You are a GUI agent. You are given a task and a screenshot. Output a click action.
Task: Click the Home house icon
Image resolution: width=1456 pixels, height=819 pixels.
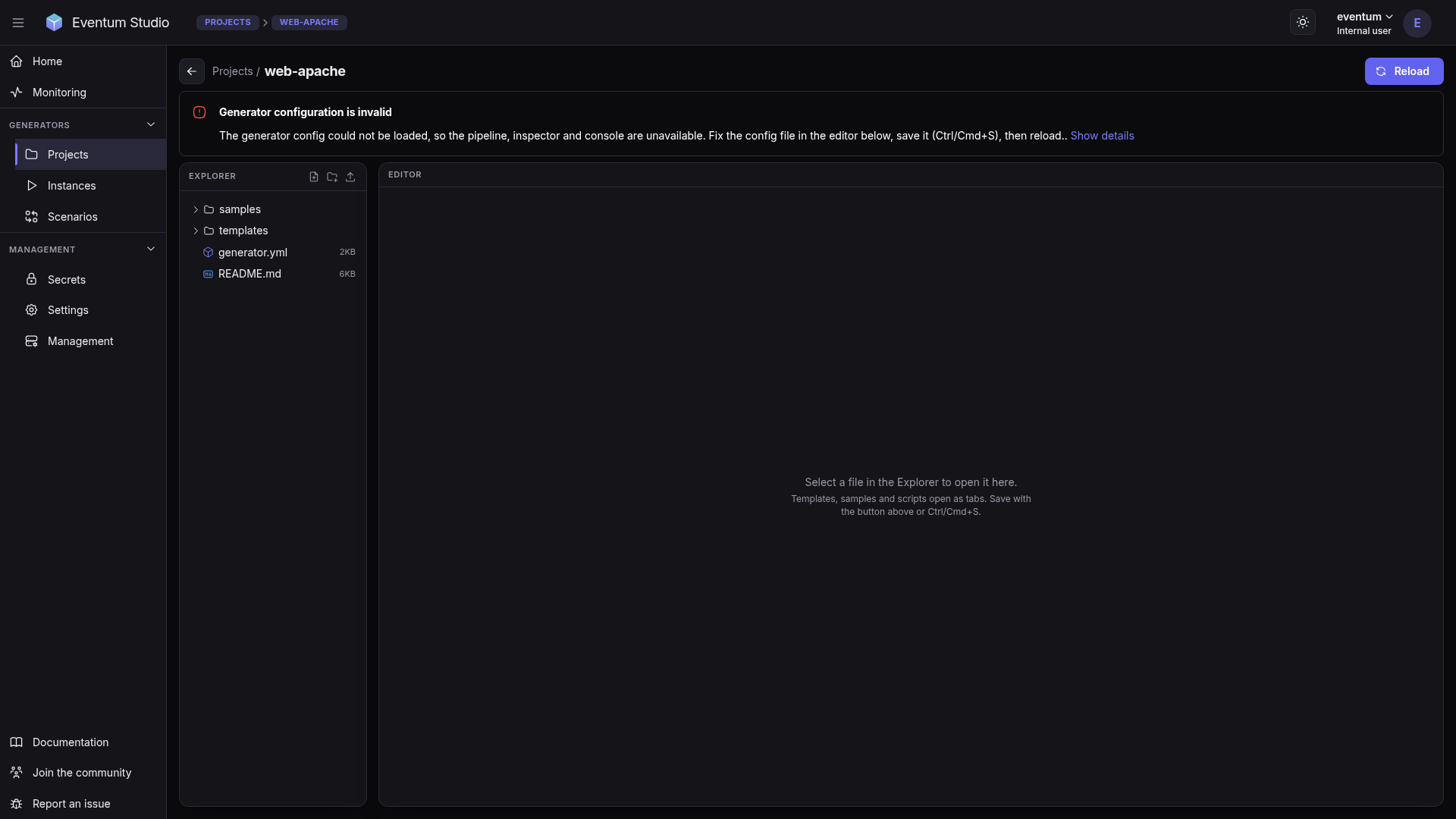coord(16,61)
